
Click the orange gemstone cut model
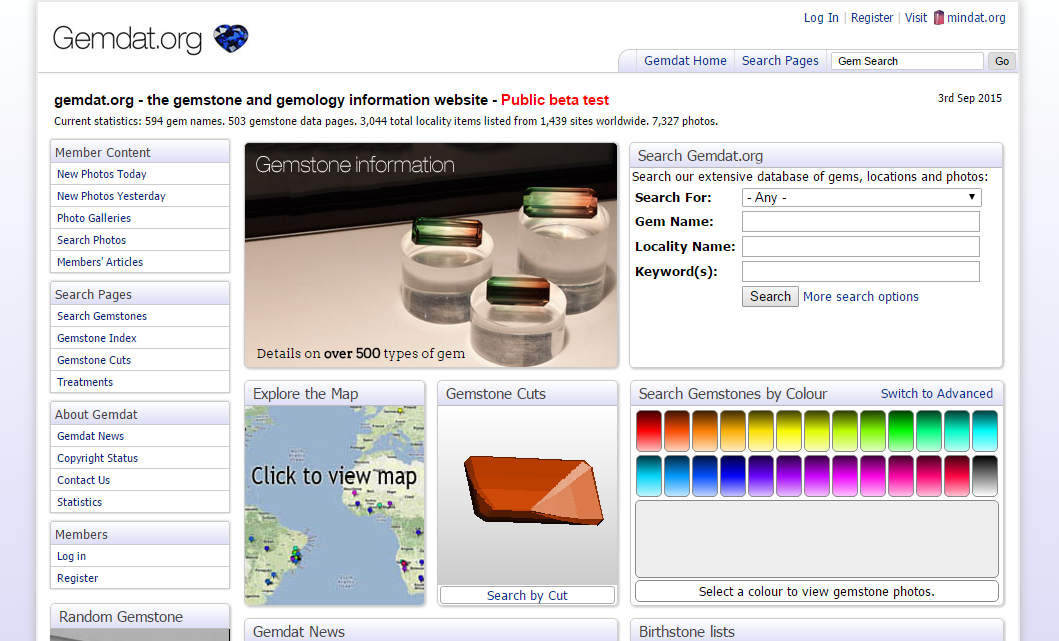(x=534, y=490)
